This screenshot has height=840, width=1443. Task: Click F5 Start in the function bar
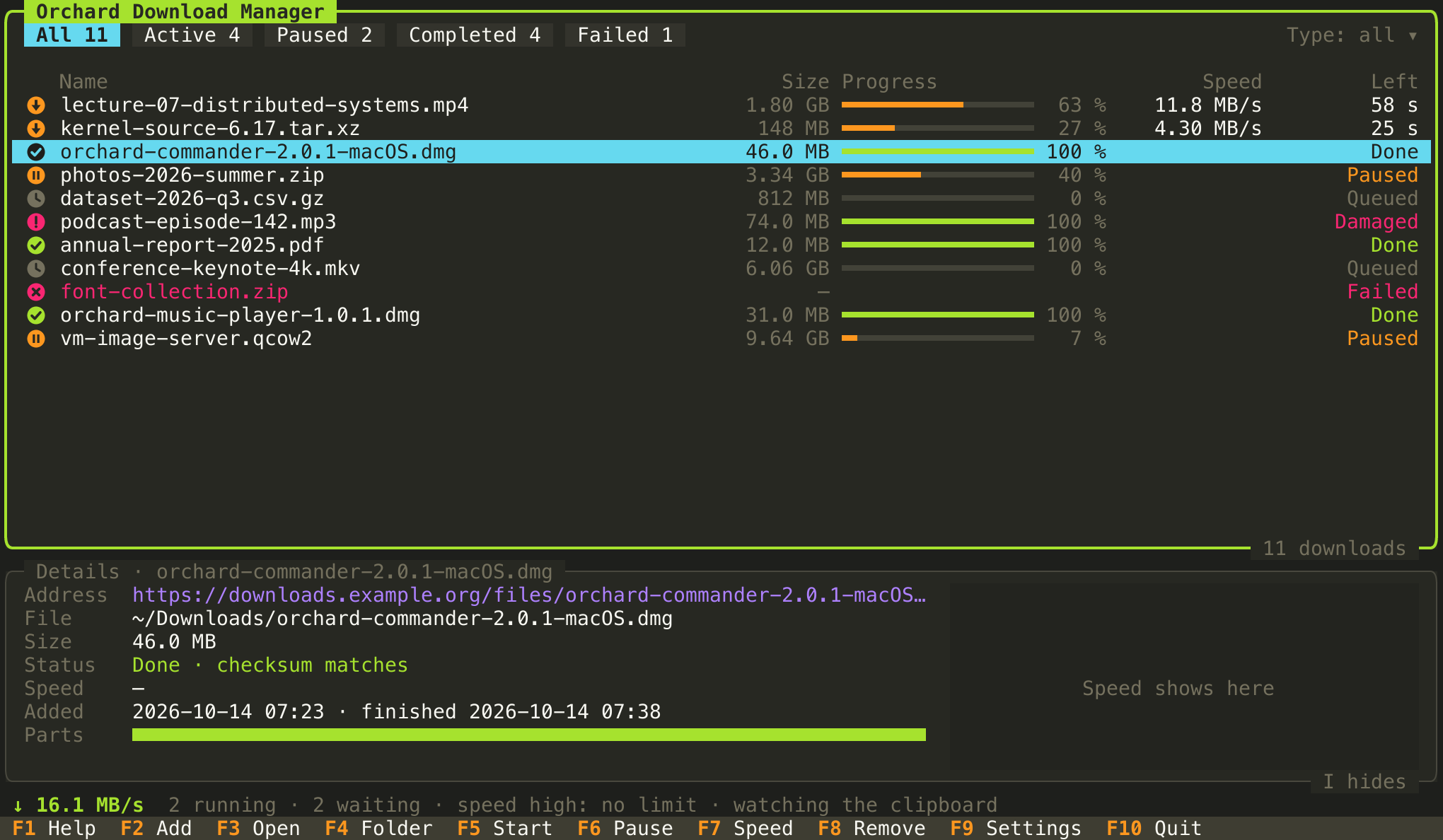pos(505,828)
